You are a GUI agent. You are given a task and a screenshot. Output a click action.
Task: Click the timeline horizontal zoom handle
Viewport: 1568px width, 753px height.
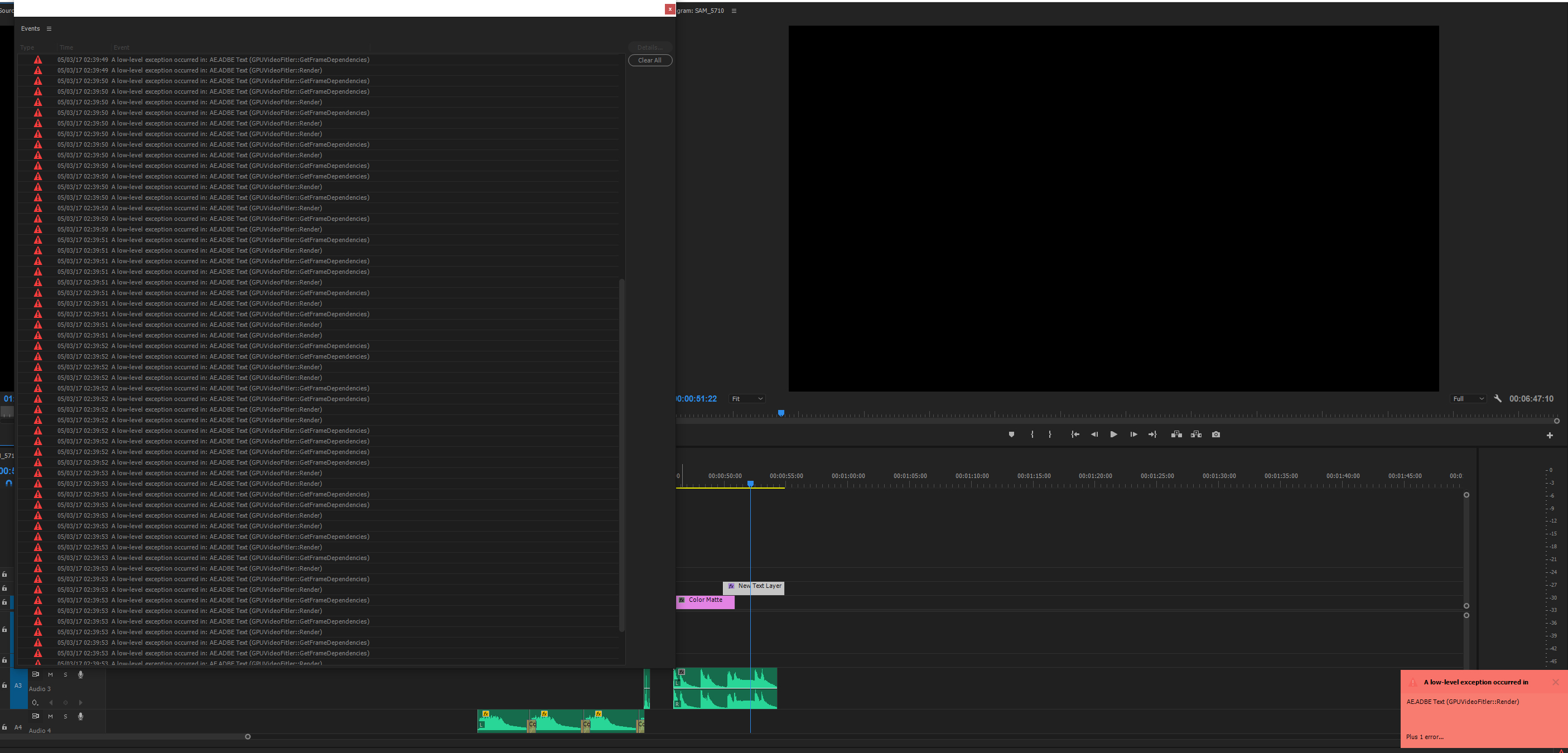(248, 737)
